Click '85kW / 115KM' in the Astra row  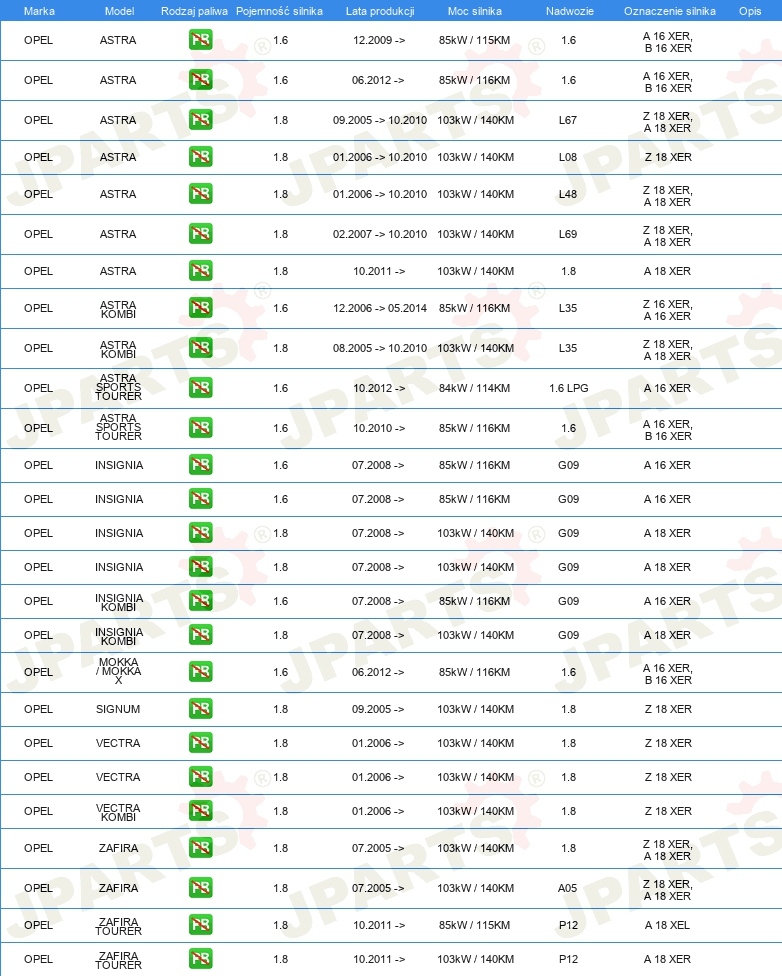(x=474, y=40)
